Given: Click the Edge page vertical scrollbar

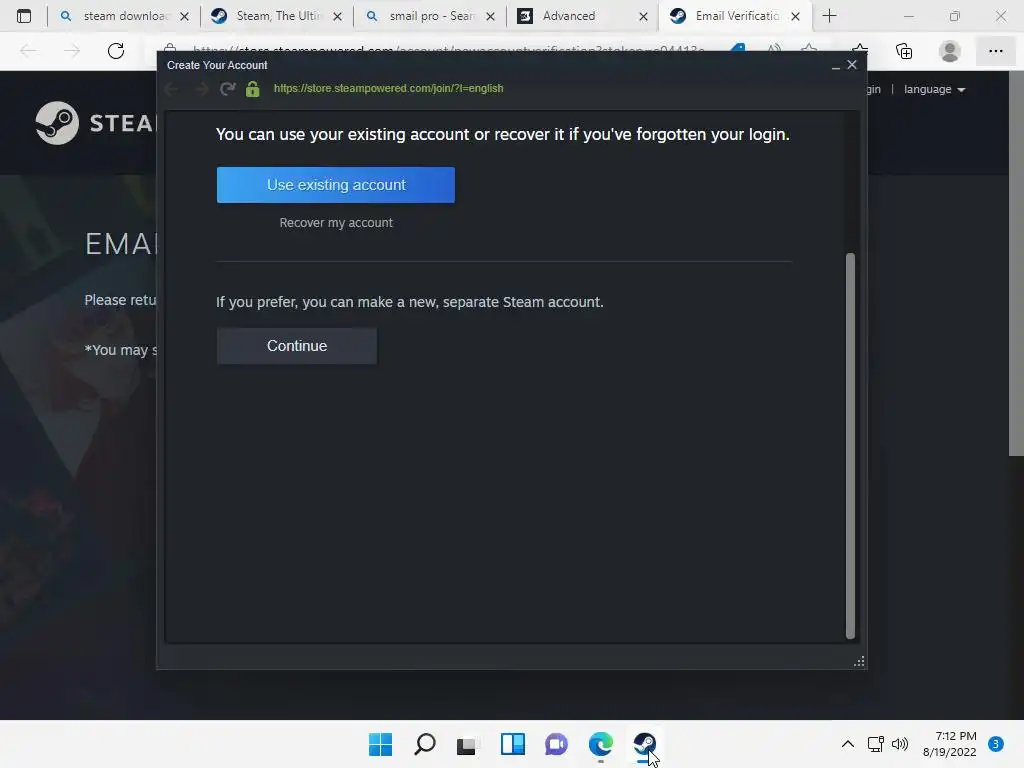Looking at the screenshot, I should 1016,264.
